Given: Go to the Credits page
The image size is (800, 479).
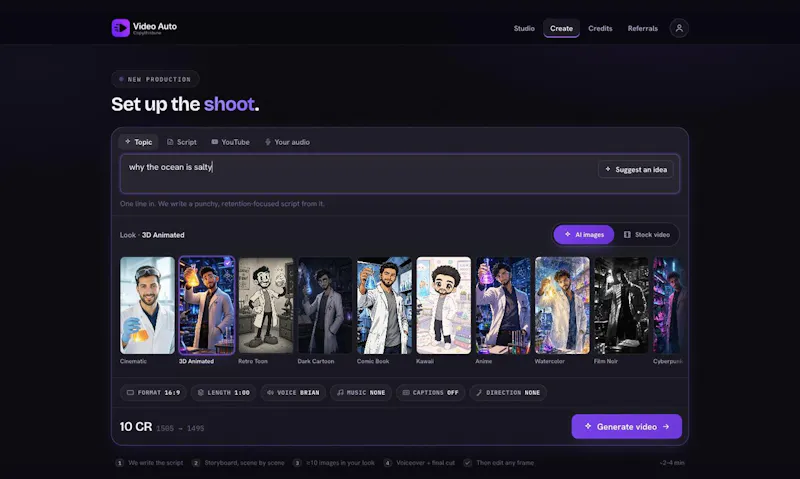Looking at the screenshot, I should (x=600, y=29).
